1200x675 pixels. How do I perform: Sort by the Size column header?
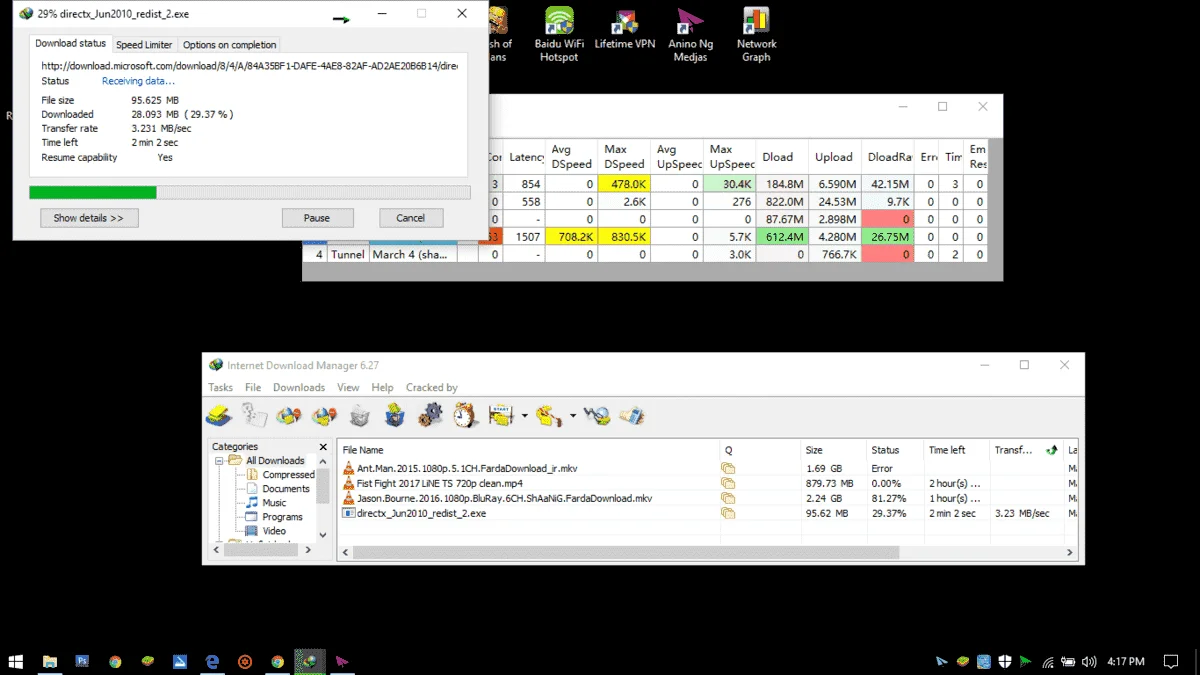point(833,450)
